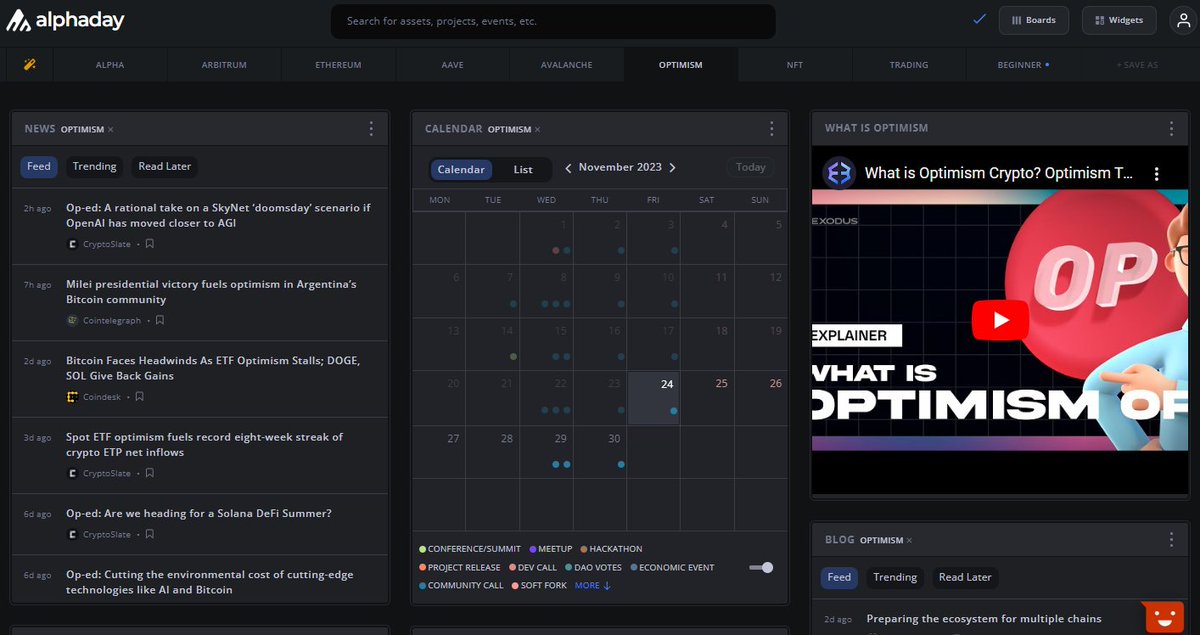Remove Optimism tag from News widget

[110, 130]
